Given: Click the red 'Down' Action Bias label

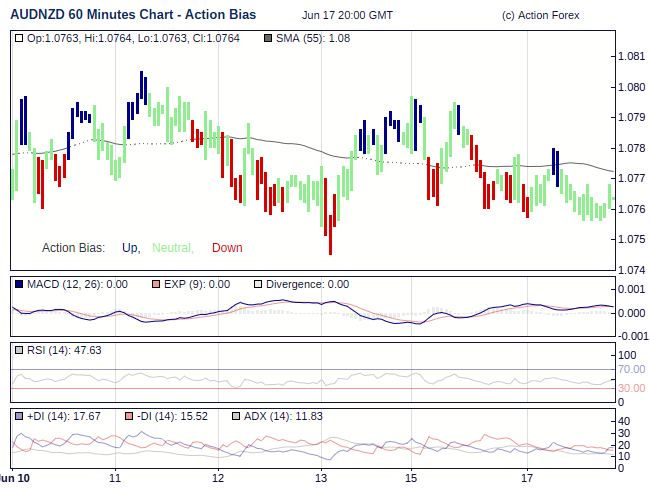Looking at the screenshot, I should click(227, 248).
